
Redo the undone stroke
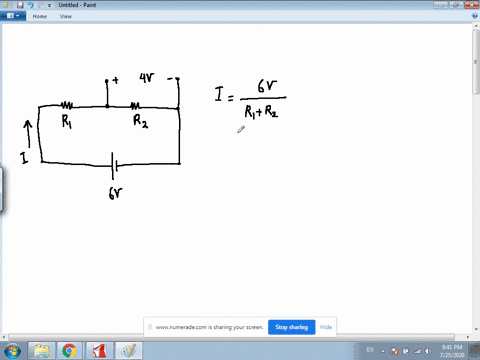tap(40, 5)
